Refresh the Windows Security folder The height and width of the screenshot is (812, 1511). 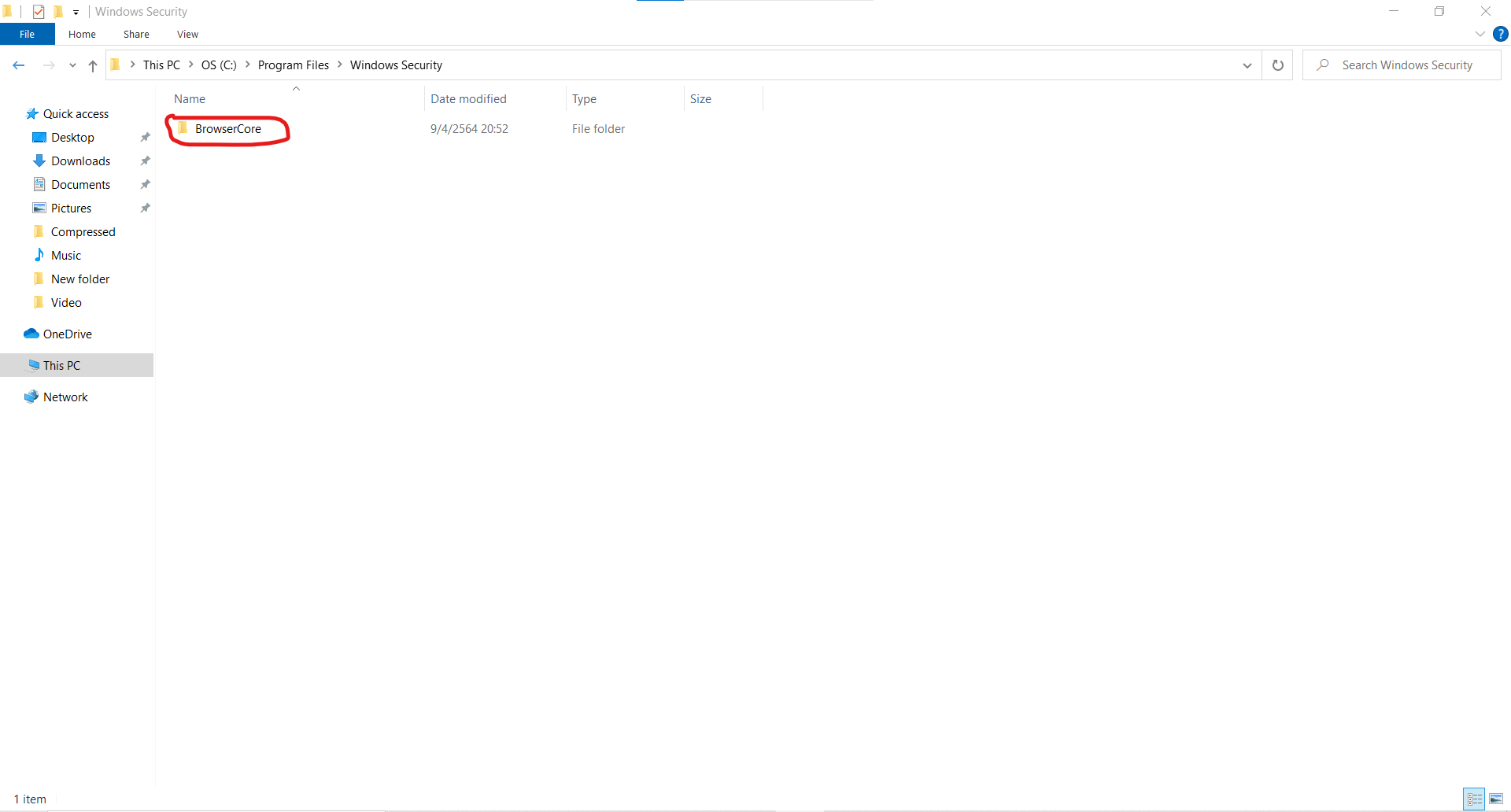tap(1278, 65)
